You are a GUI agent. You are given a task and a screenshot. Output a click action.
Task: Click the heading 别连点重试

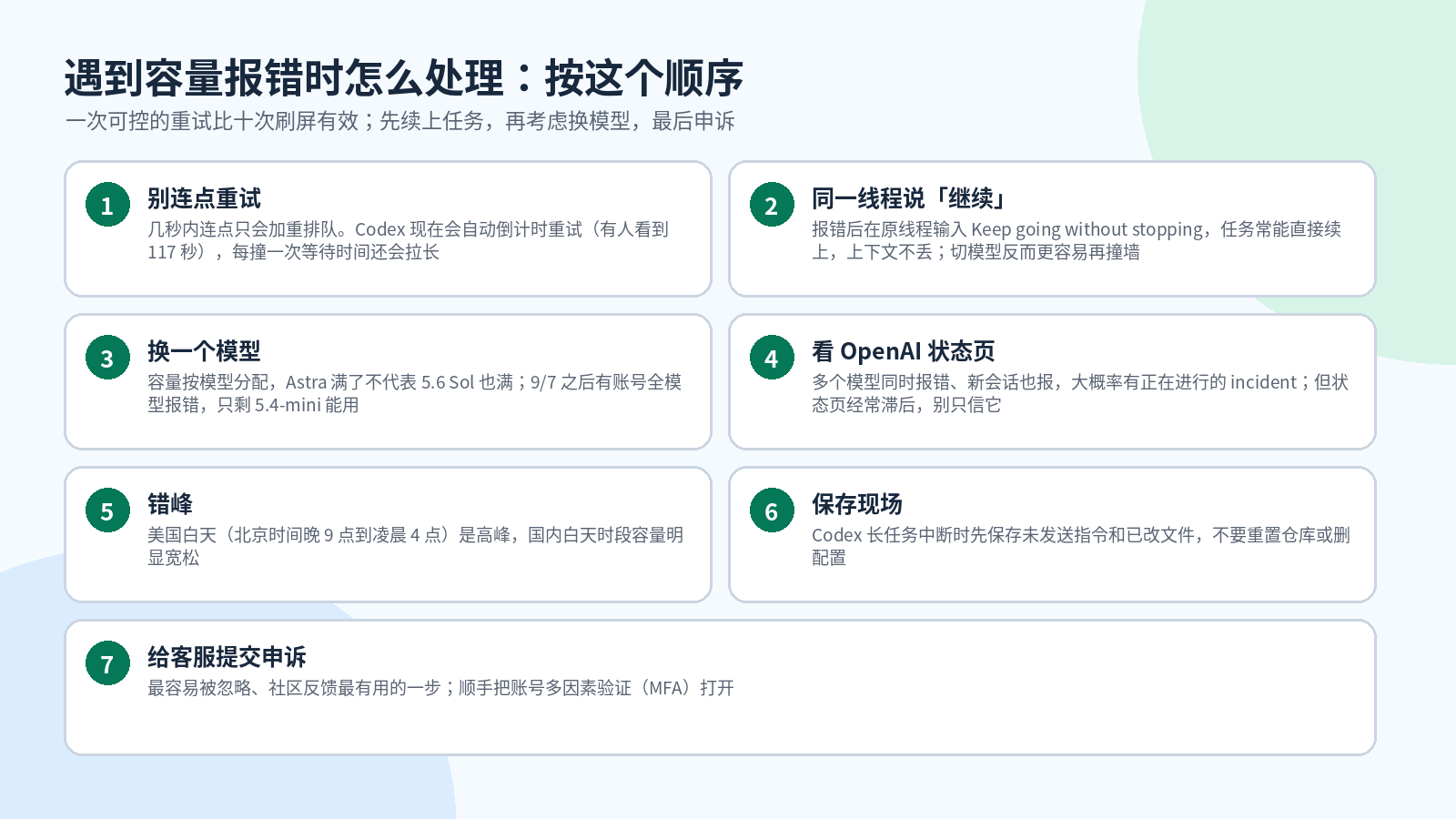205,198
